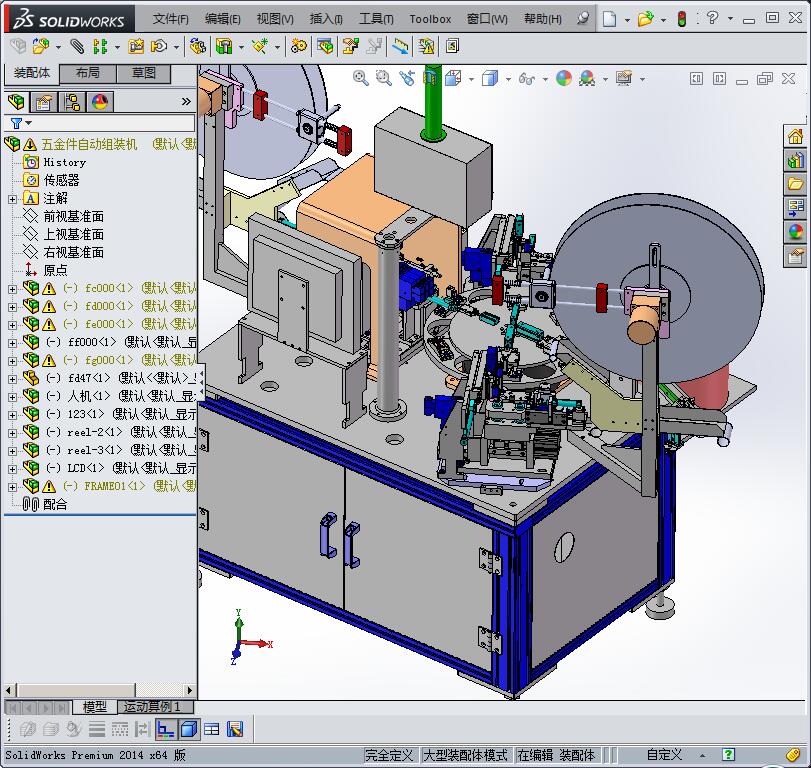Click the Help question mark icon
Screen dimensions: 811x768
pyautogui.click(x=712, y=18)
